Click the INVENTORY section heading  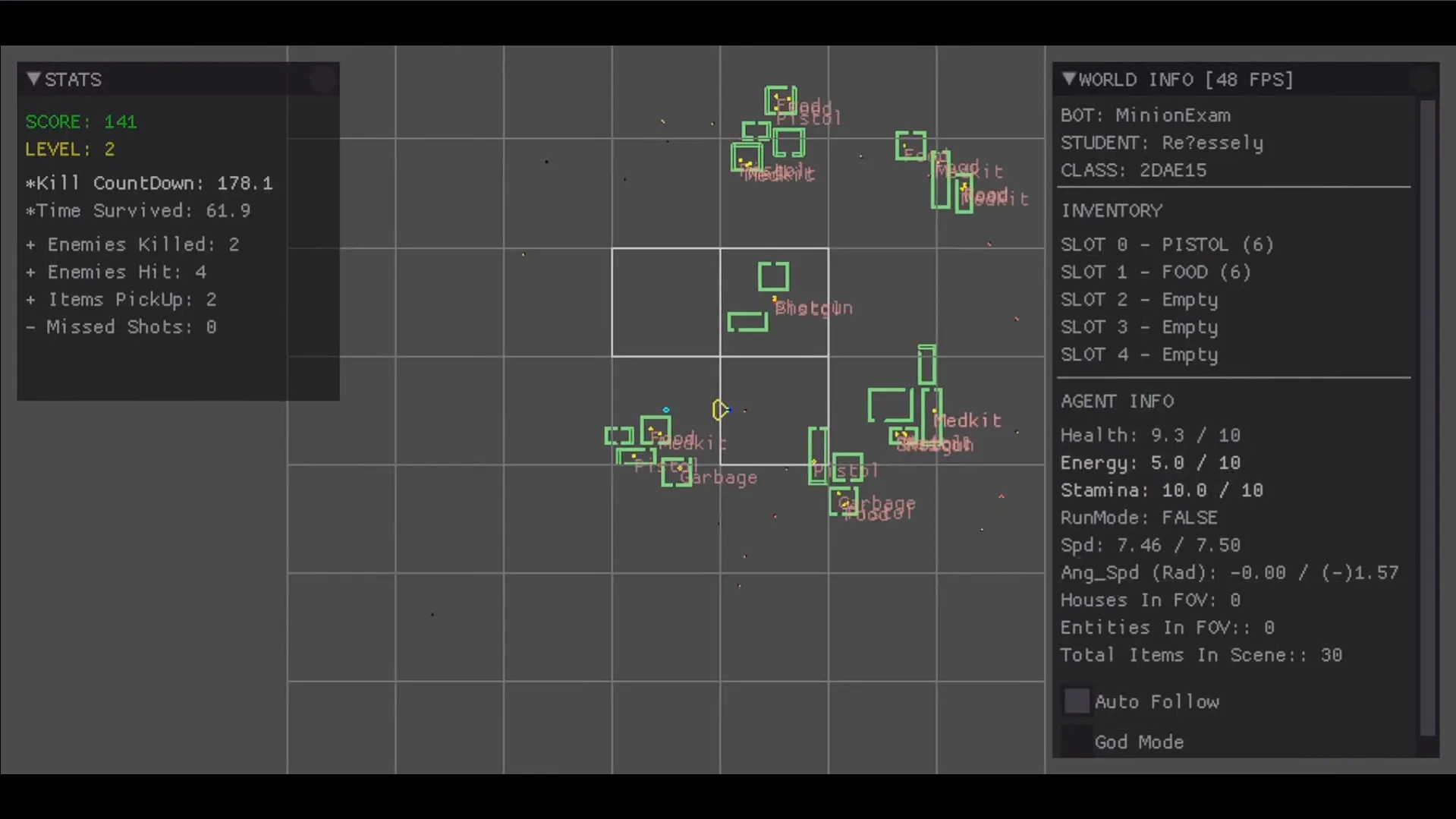click(1112, 210)
